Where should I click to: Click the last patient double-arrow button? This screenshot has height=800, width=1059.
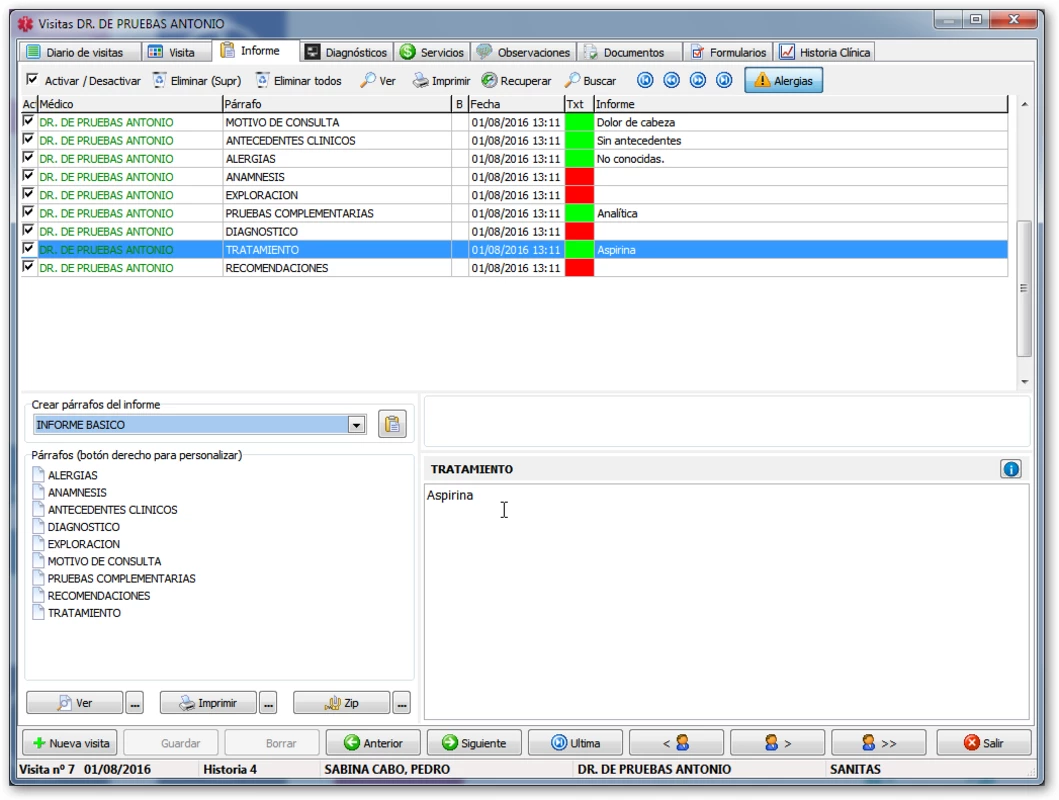coord(879,743)
